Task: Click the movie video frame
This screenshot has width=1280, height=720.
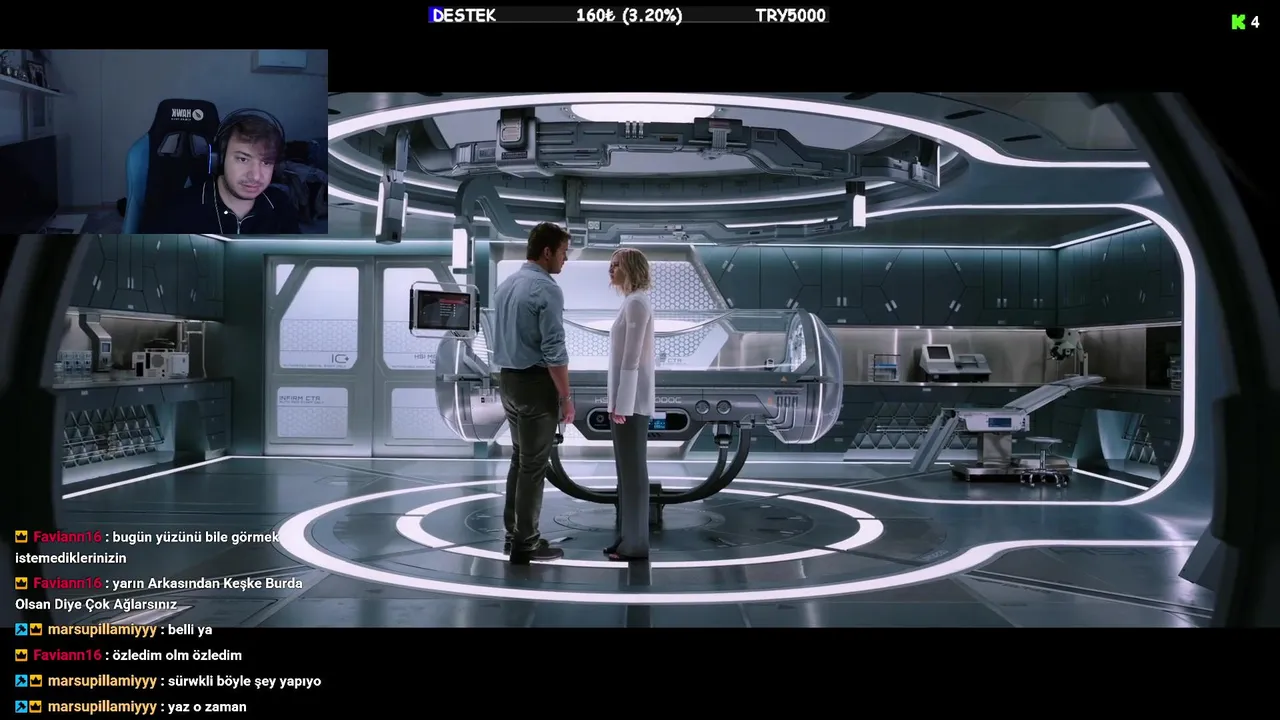Action: point(640,360)
